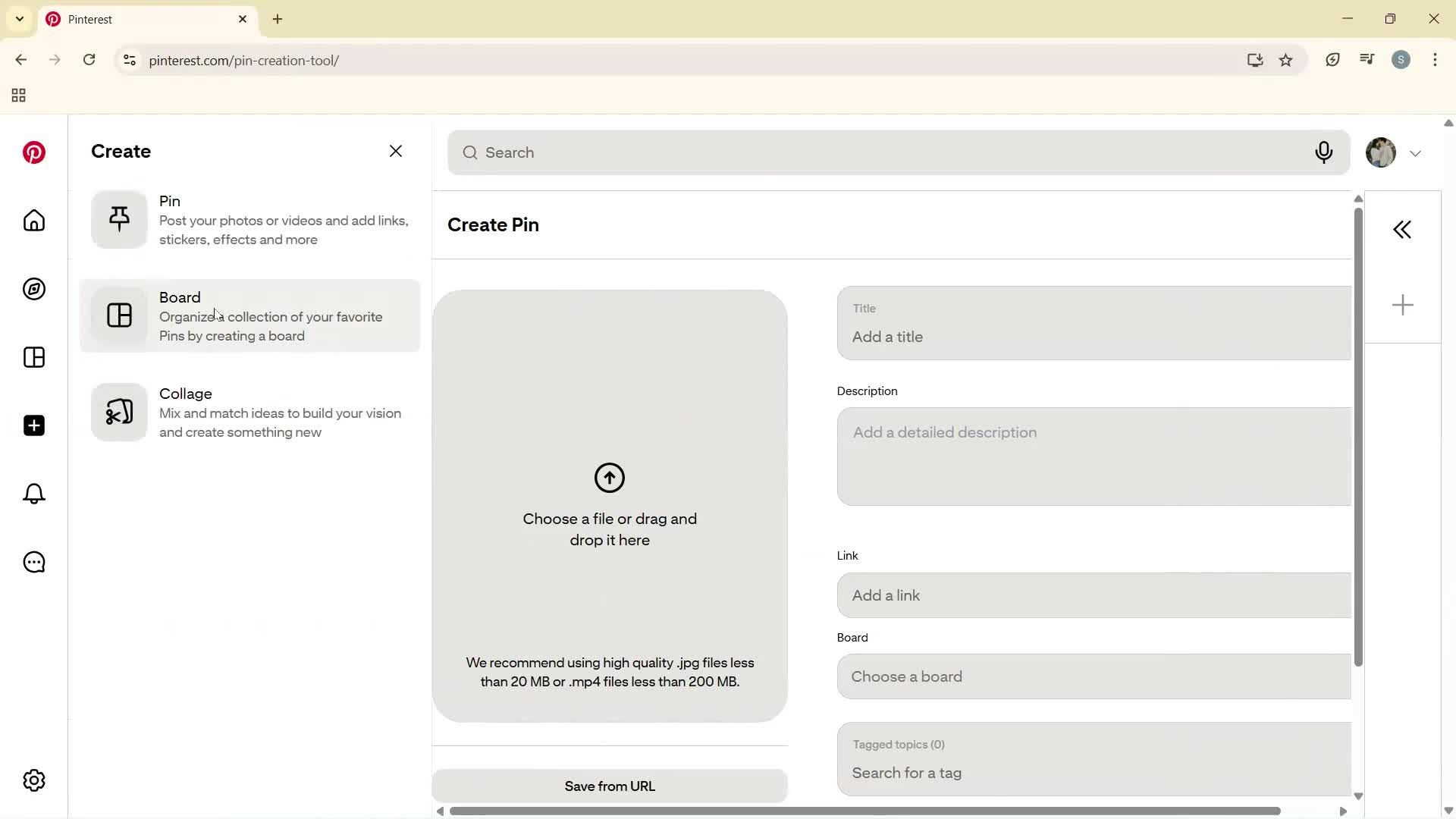1456x819 pixels.
Task: Click the Save from URL button
Action: tap(610, 786)
